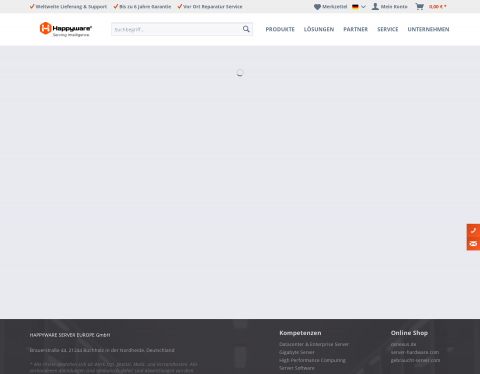Click Vor Ort Reparatur Service text
Image resolution: width=480 pixels, height=374 pixels.
pyautogui.click(x=213, y=7)
